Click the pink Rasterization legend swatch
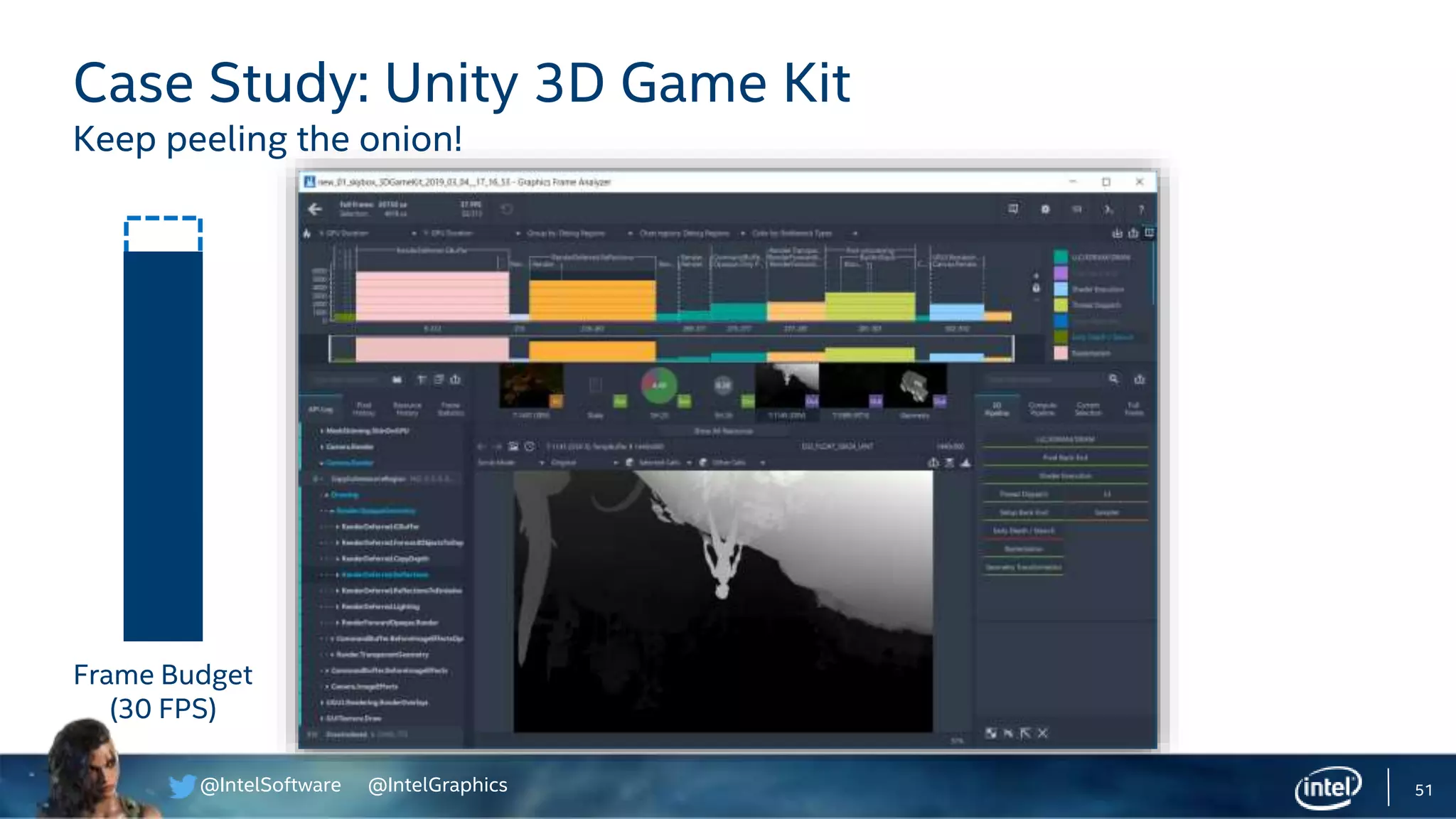1456x819 pixels. point(1061,353)
